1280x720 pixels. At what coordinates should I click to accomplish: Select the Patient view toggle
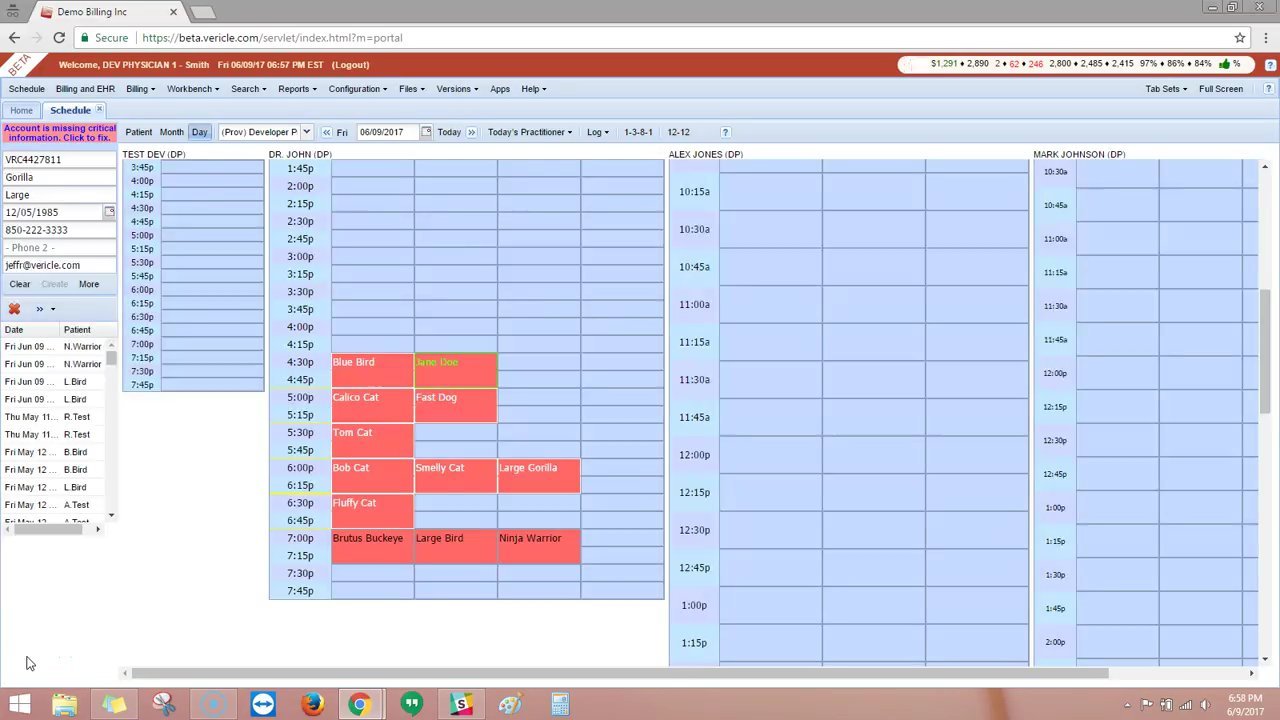click(139, 131)
